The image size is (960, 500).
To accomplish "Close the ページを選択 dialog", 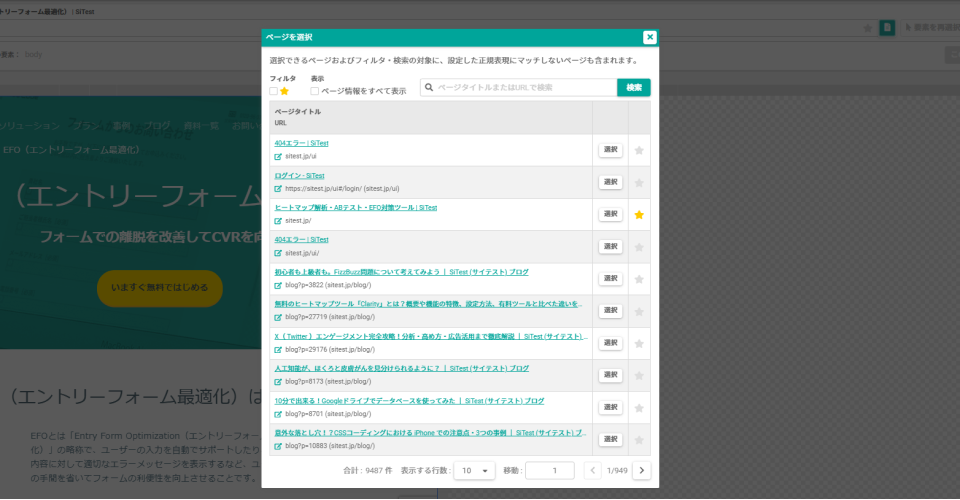I will [x=650, y=37].
